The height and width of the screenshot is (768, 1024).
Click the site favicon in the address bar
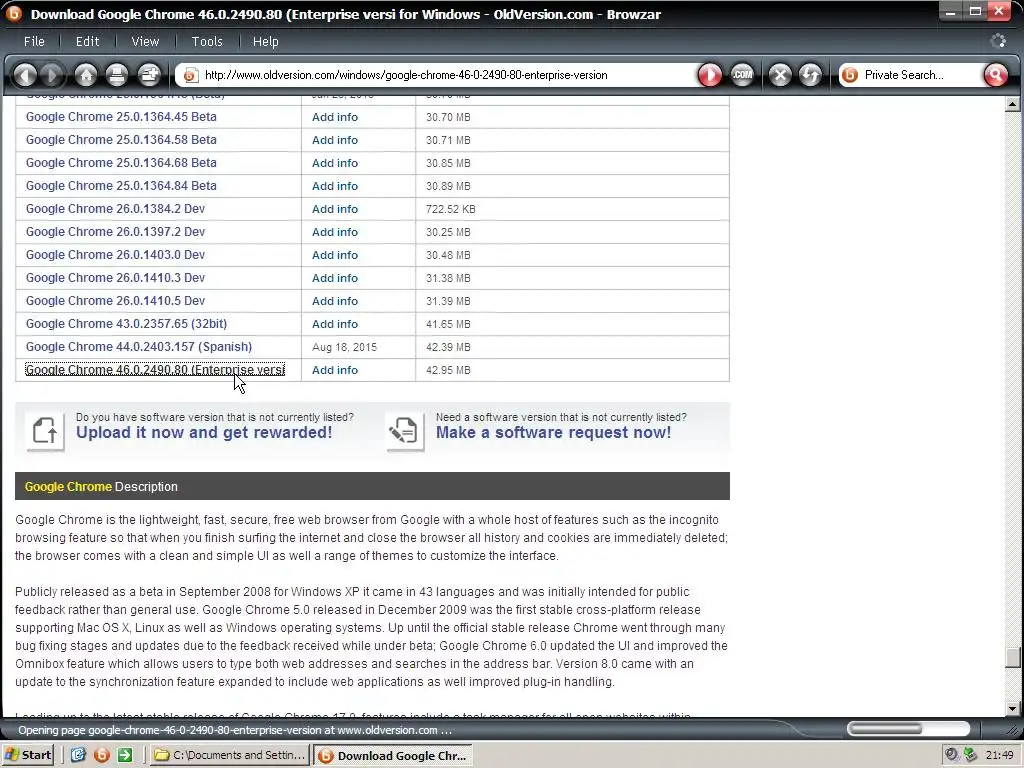pyautogui.click(x=190, y=75)
